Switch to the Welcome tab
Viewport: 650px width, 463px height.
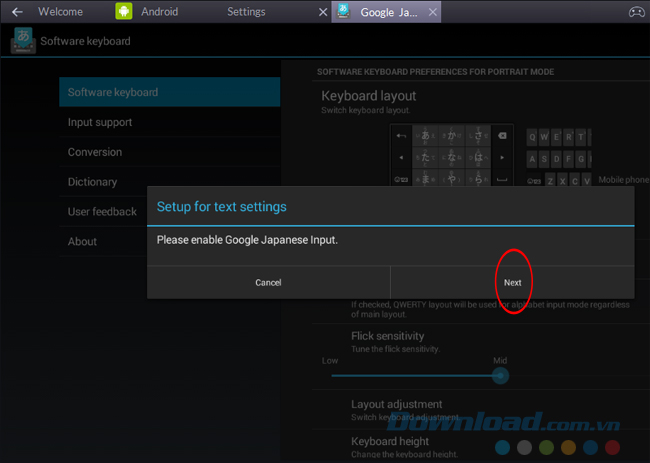tap(60, 12)
